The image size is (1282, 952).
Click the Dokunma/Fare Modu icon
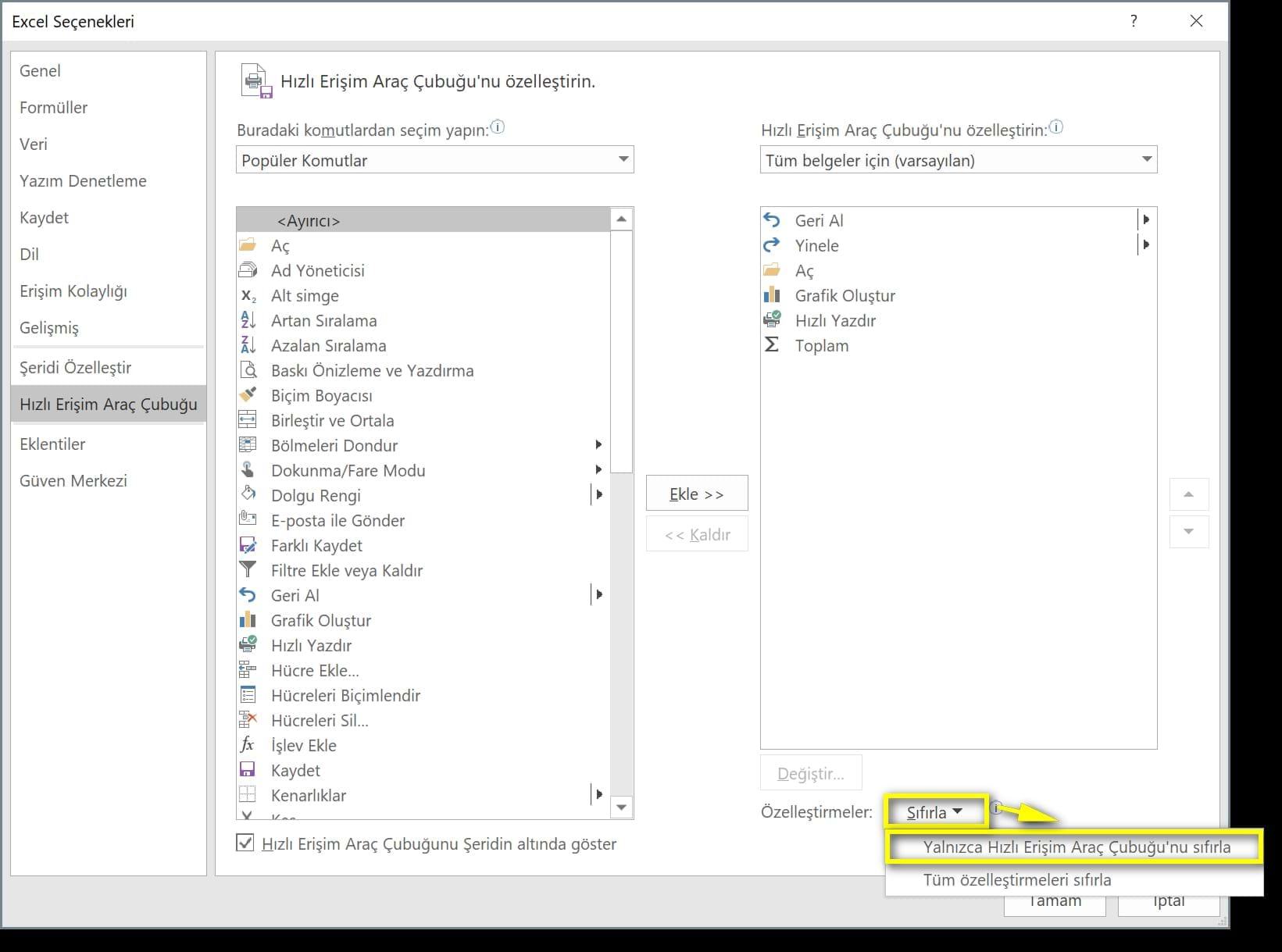point(248,470)
